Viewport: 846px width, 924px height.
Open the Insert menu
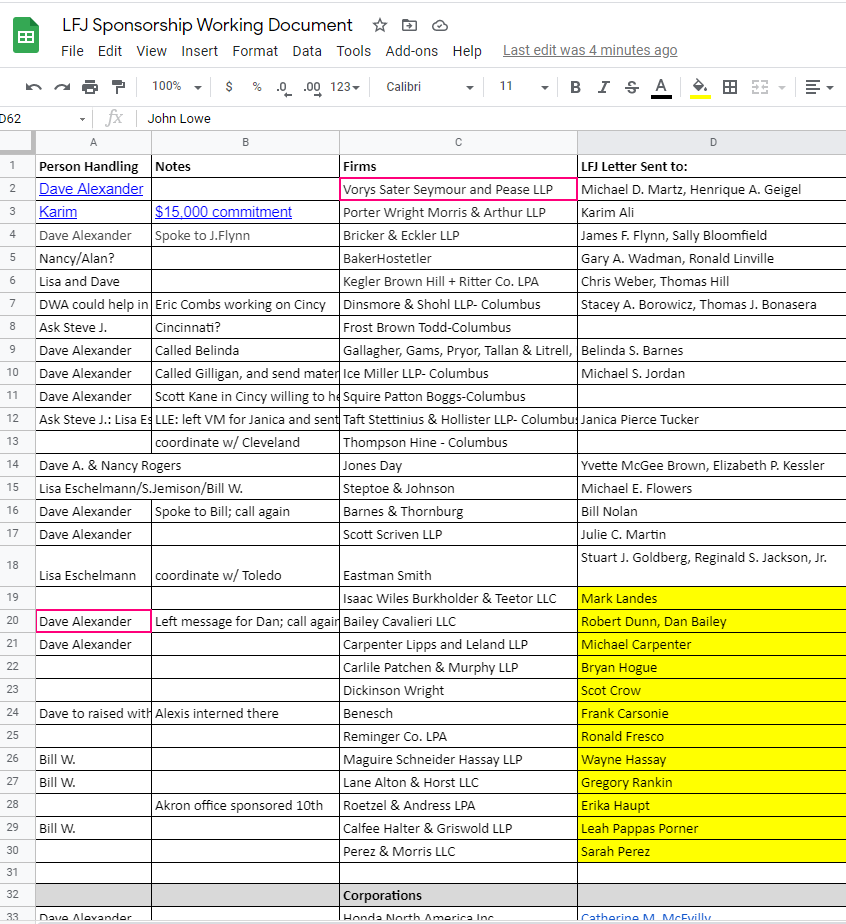click(199, 51)
